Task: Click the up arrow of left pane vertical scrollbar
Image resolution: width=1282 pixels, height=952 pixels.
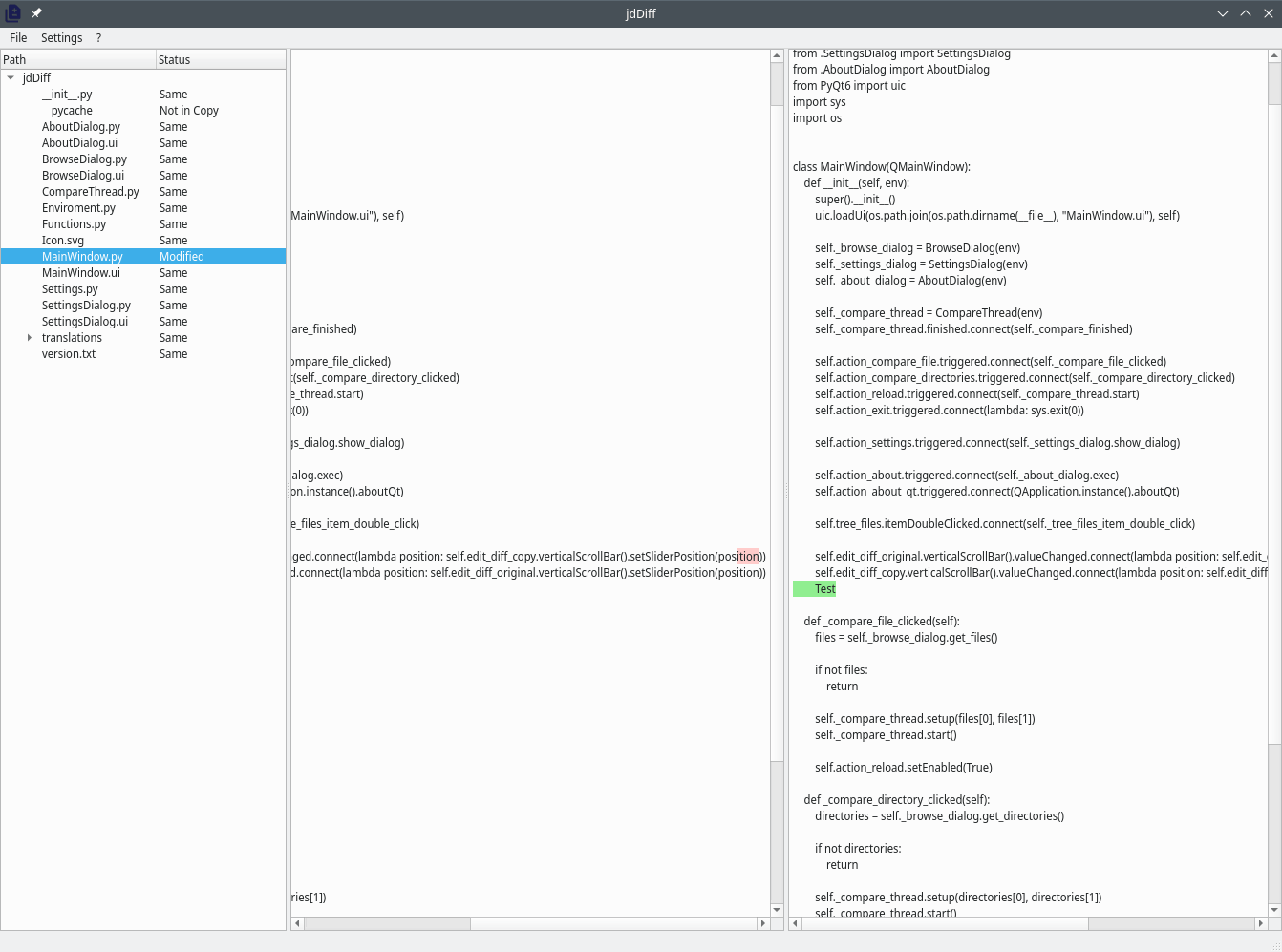Action: [777, 56]
